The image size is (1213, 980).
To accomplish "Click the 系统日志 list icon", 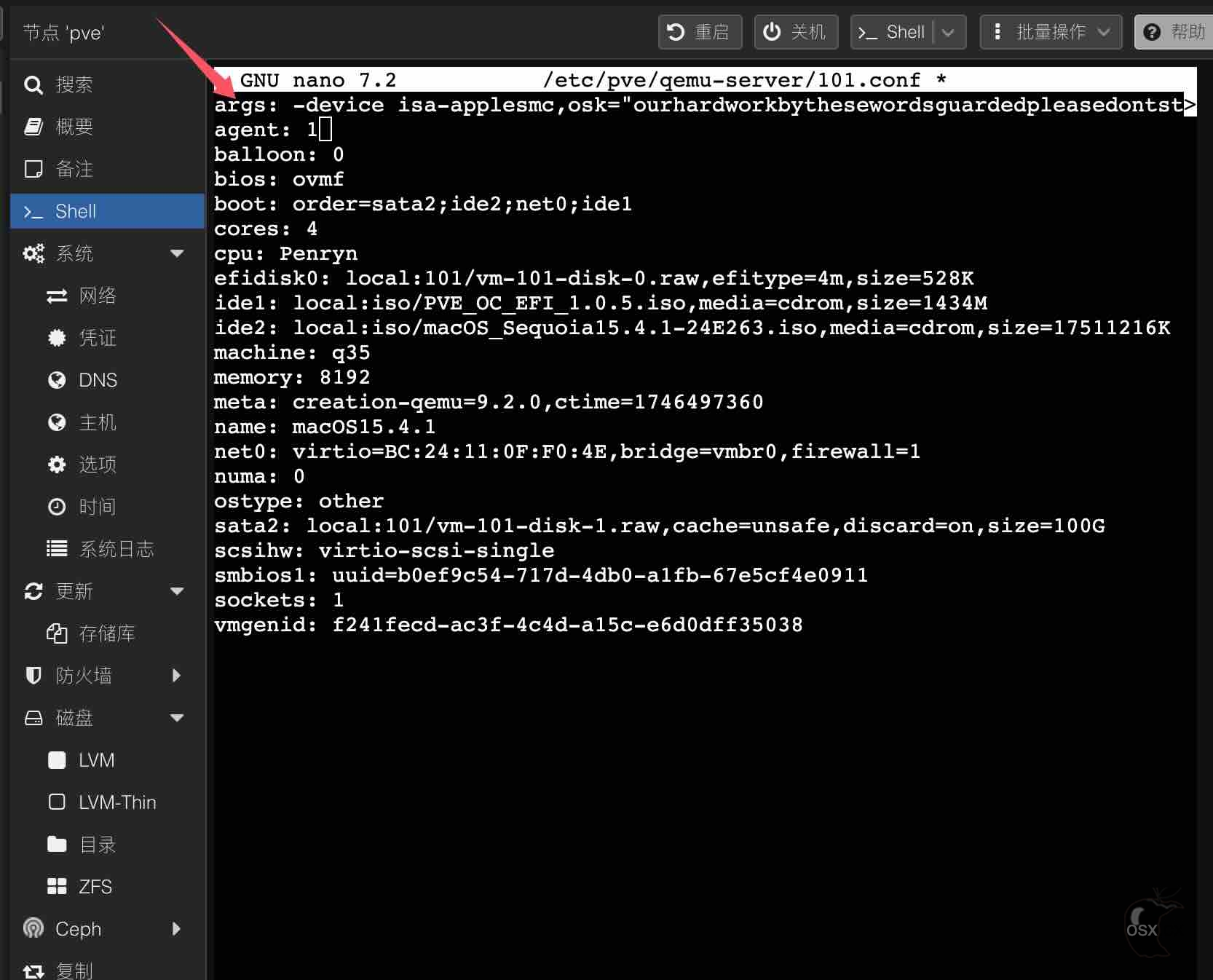I will [x=57, y=549].
